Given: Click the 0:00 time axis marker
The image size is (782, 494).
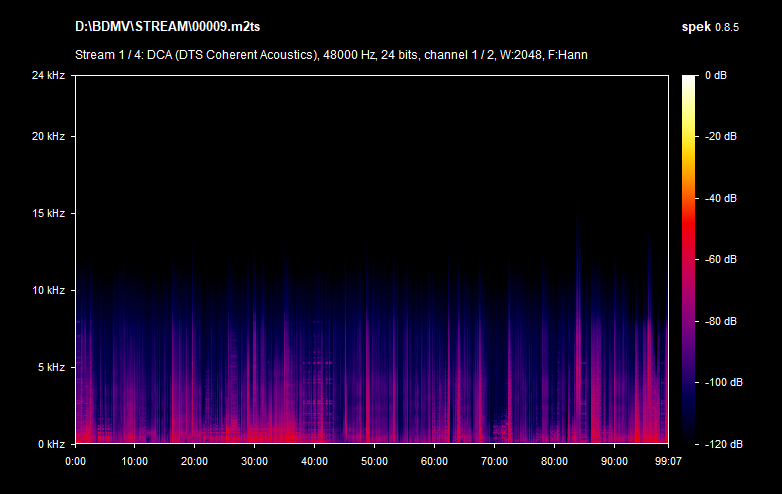Looking at the screenshot, I should [x=75, y=461].
